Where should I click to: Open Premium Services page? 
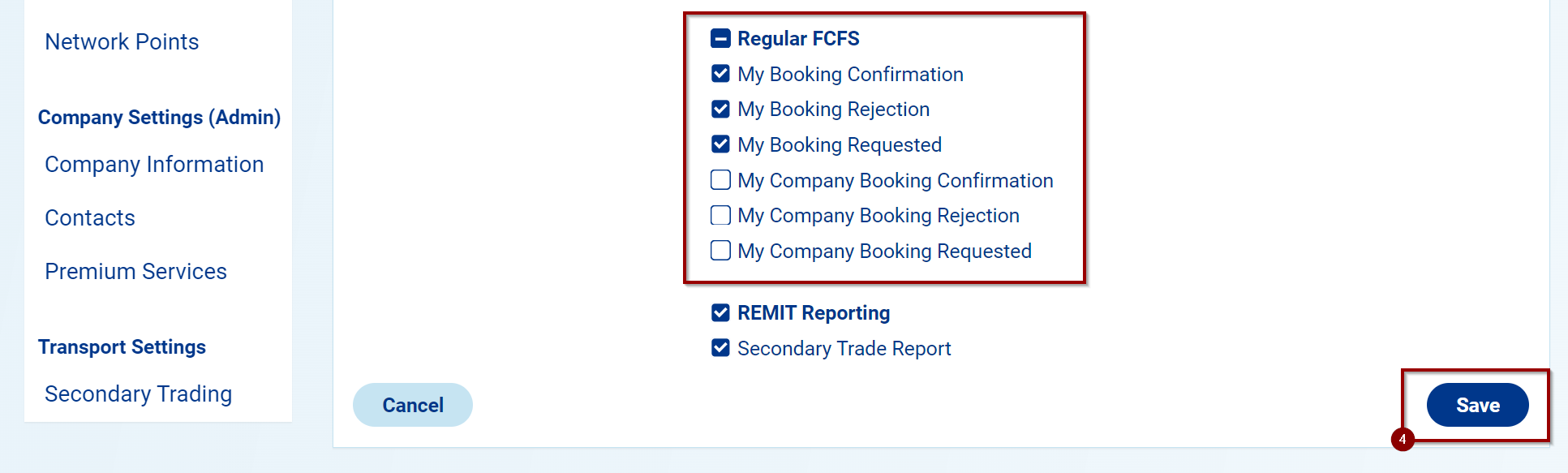click(135, 272)
